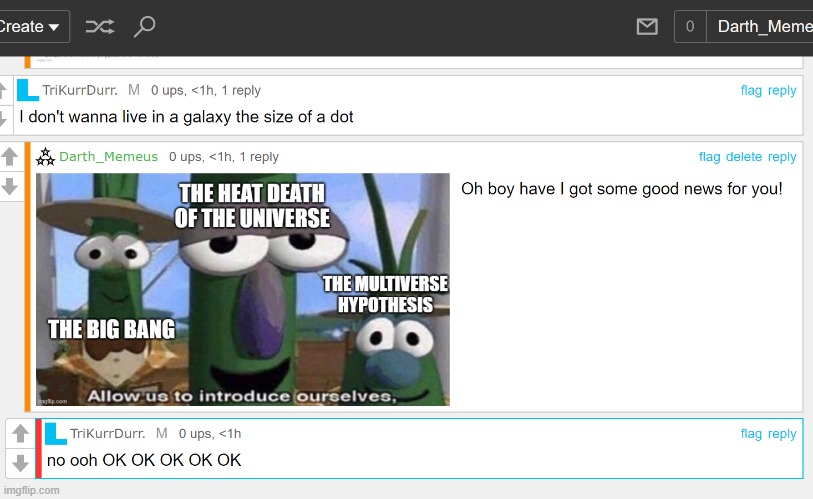Open the VeggieTales meme image

click(243, 289)
